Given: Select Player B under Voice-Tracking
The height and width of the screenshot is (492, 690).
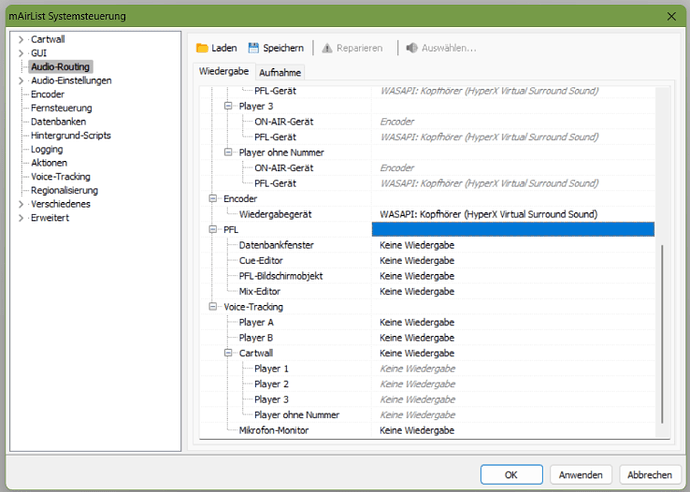Looking at the screenshot, I should (256, 338).
